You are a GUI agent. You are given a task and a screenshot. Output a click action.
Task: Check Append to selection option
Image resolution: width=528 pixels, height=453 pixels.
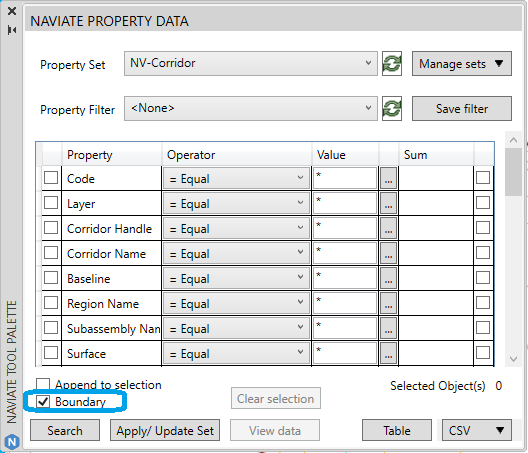point(43,384)
